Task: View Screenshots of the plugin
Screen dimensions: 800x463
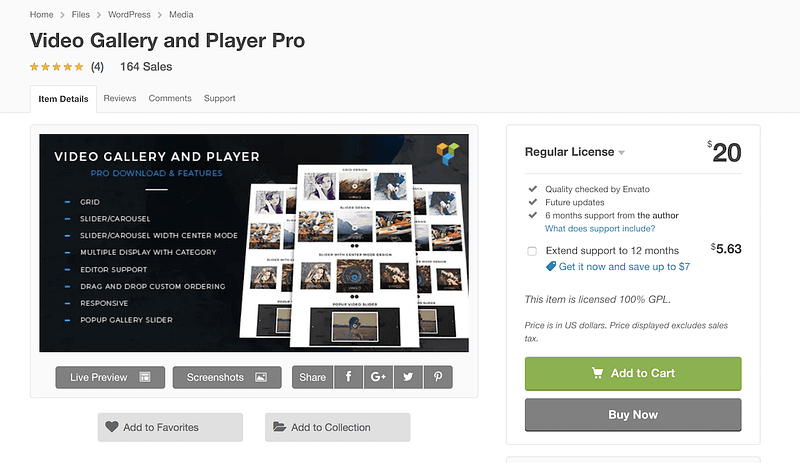Action: pos(227,377)
